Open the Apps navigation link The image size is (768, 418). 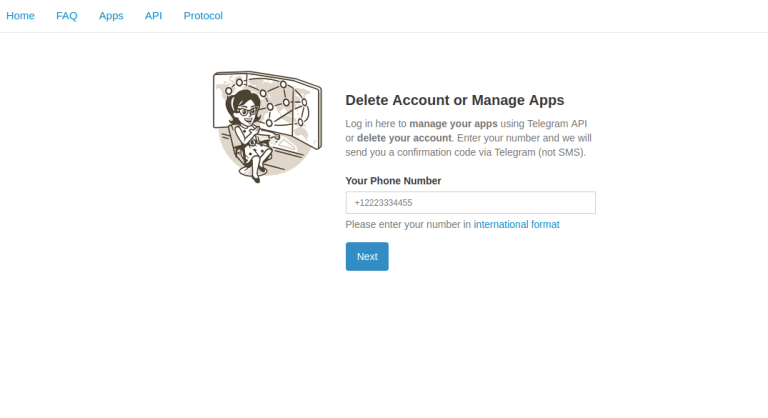(111, 16)
